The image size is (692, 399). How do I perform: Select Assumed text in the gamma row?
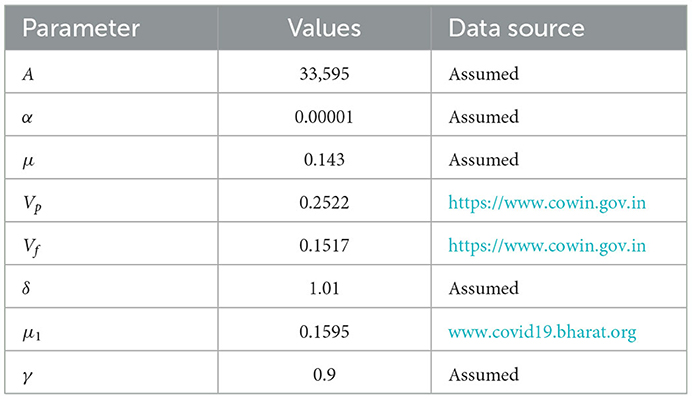484,375
